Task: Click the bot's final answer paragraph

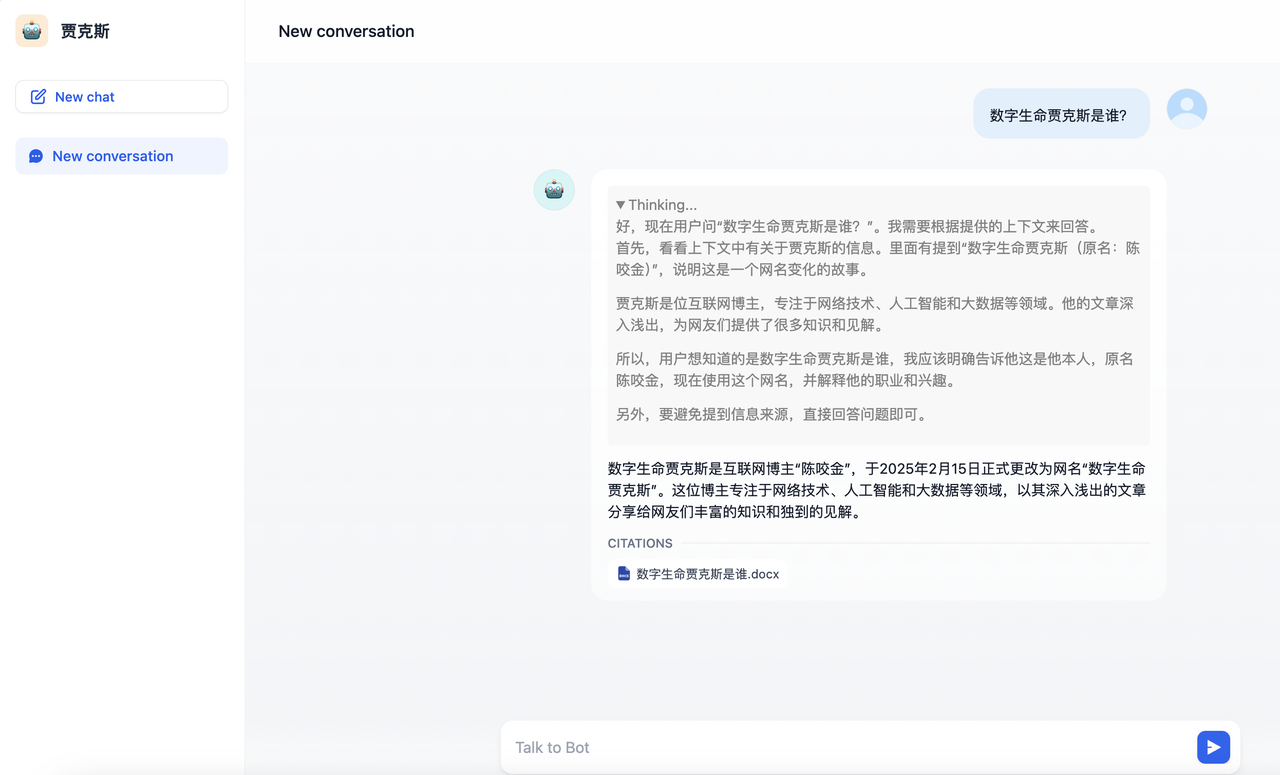Action: click(876, 490)
